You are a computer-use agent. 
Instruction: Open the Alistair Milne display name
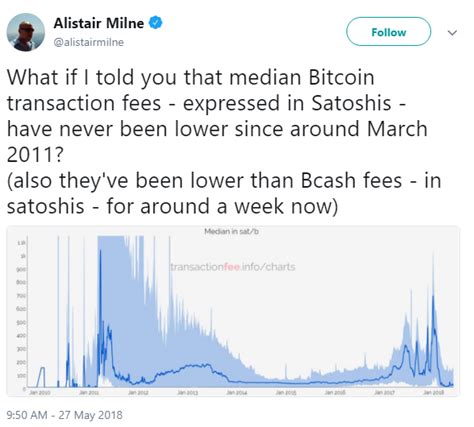(99, 23)
